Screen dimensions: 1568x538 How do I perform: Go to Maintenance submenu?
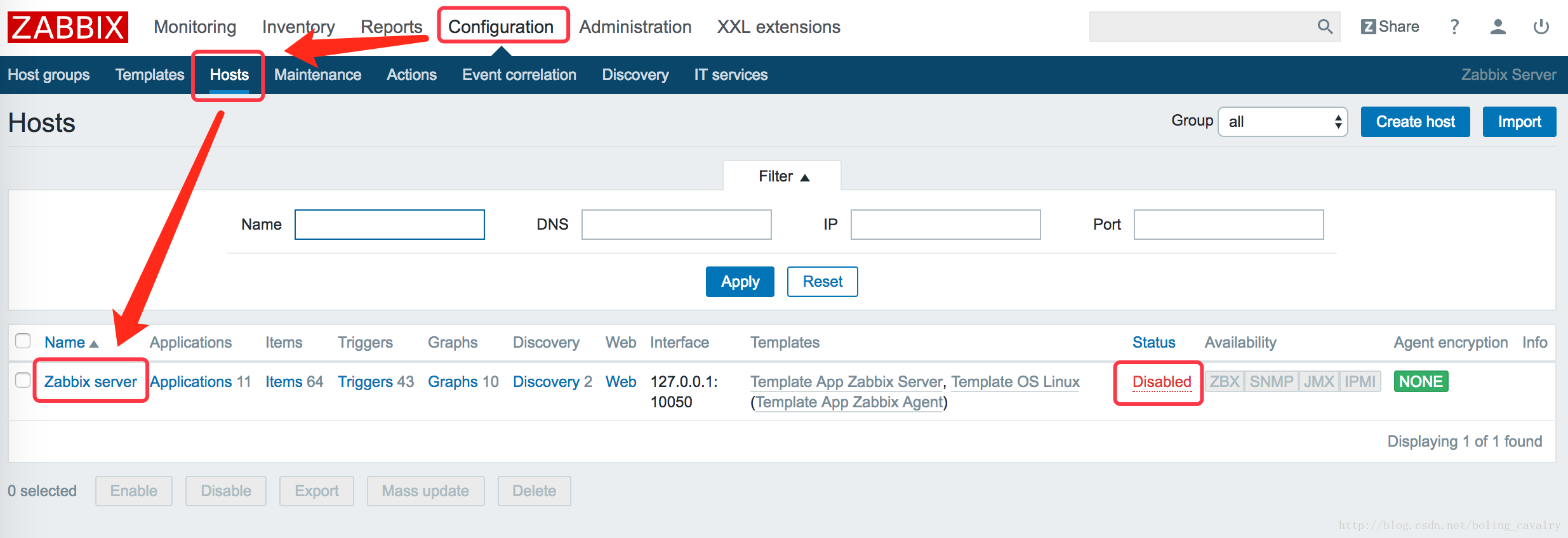point(317,75)
